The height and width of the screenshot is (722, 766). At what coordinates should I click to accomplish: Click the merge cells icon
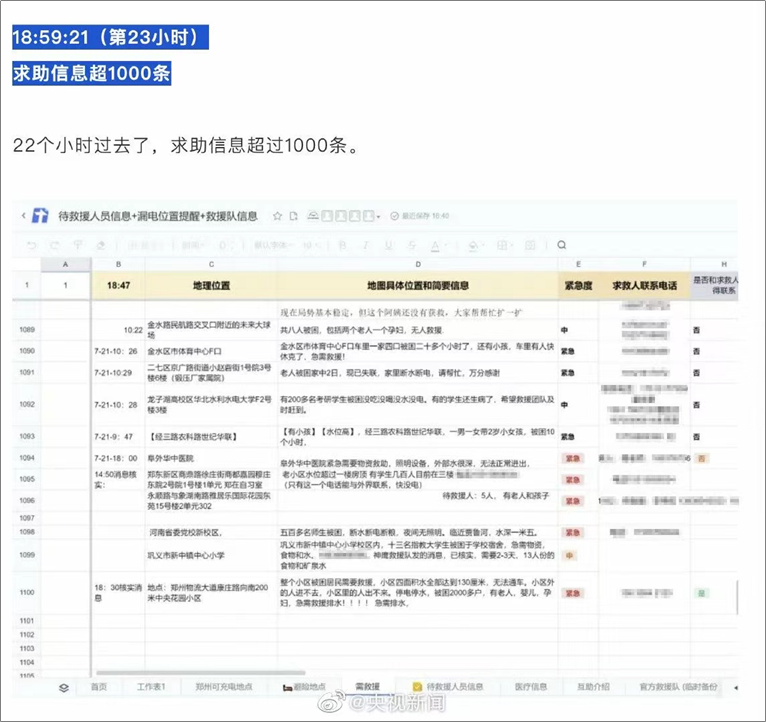point(530,245)
